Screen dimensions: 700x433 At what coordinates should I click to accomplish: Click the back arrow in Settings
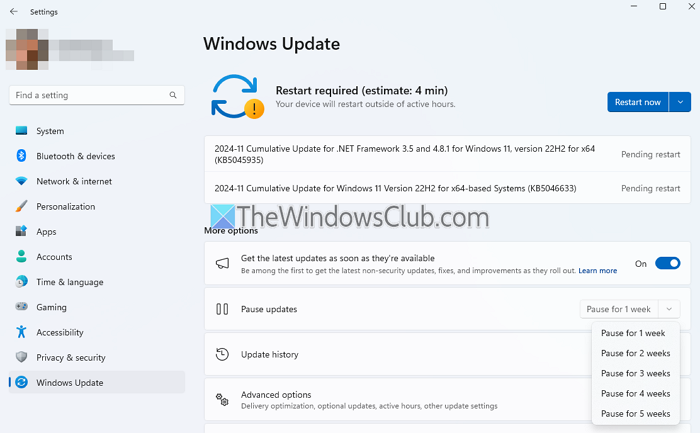[x=14, y=12]
